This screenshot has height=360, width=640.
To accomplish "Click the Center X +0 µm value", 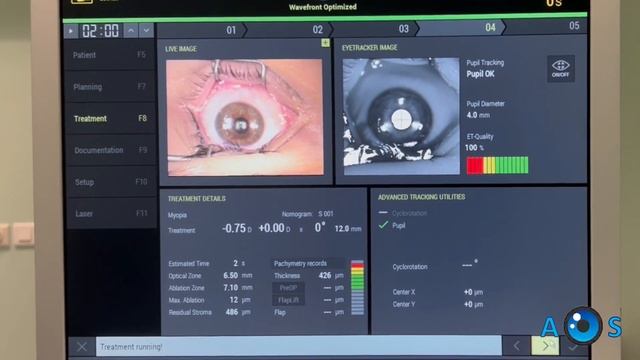I will (x=473, y=292).
